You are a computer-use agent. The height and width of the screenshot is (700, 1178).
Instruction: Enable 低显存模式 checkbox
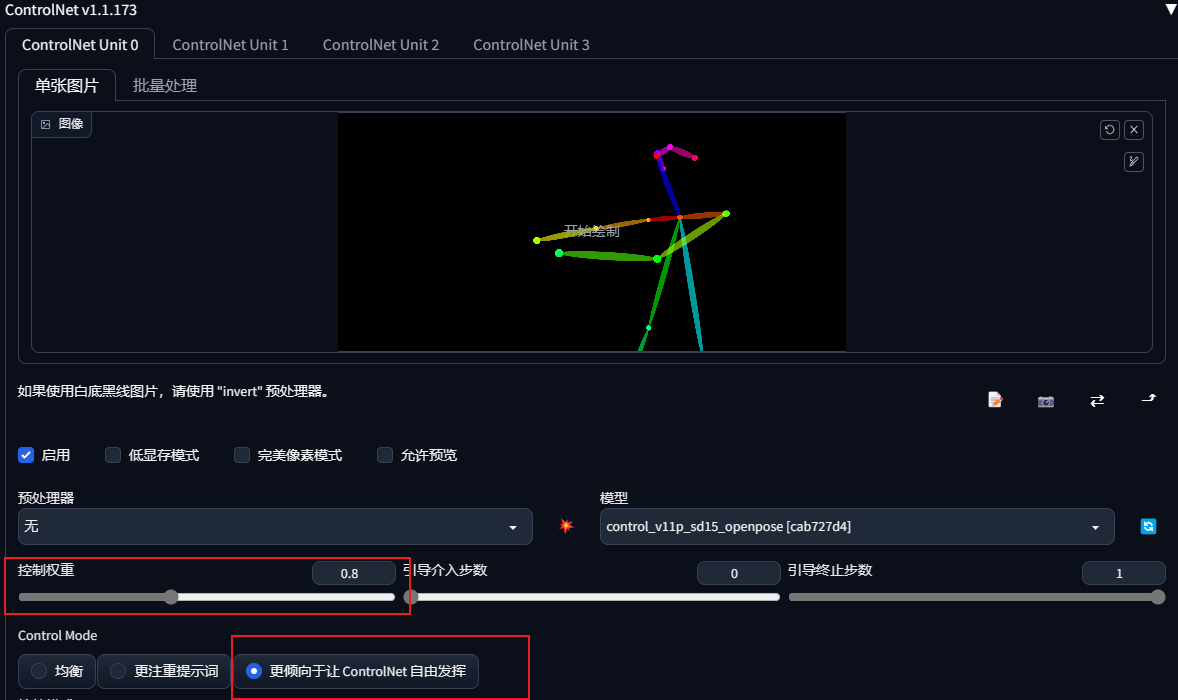click(113, 455)
